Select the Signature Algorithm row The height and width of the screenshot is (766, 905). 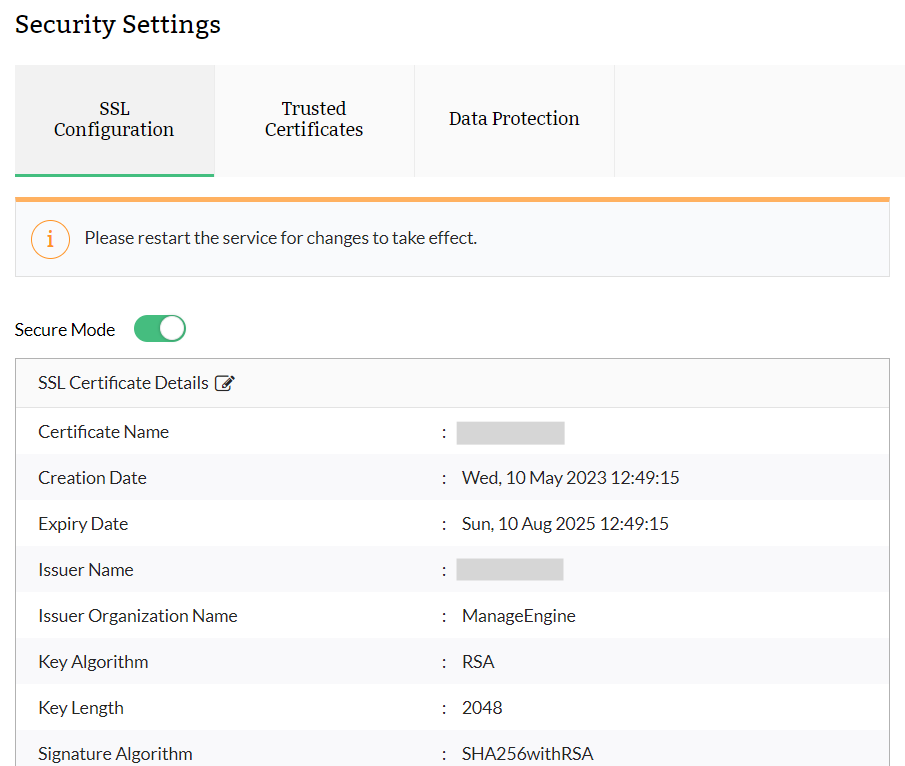[x=450, y=753]
